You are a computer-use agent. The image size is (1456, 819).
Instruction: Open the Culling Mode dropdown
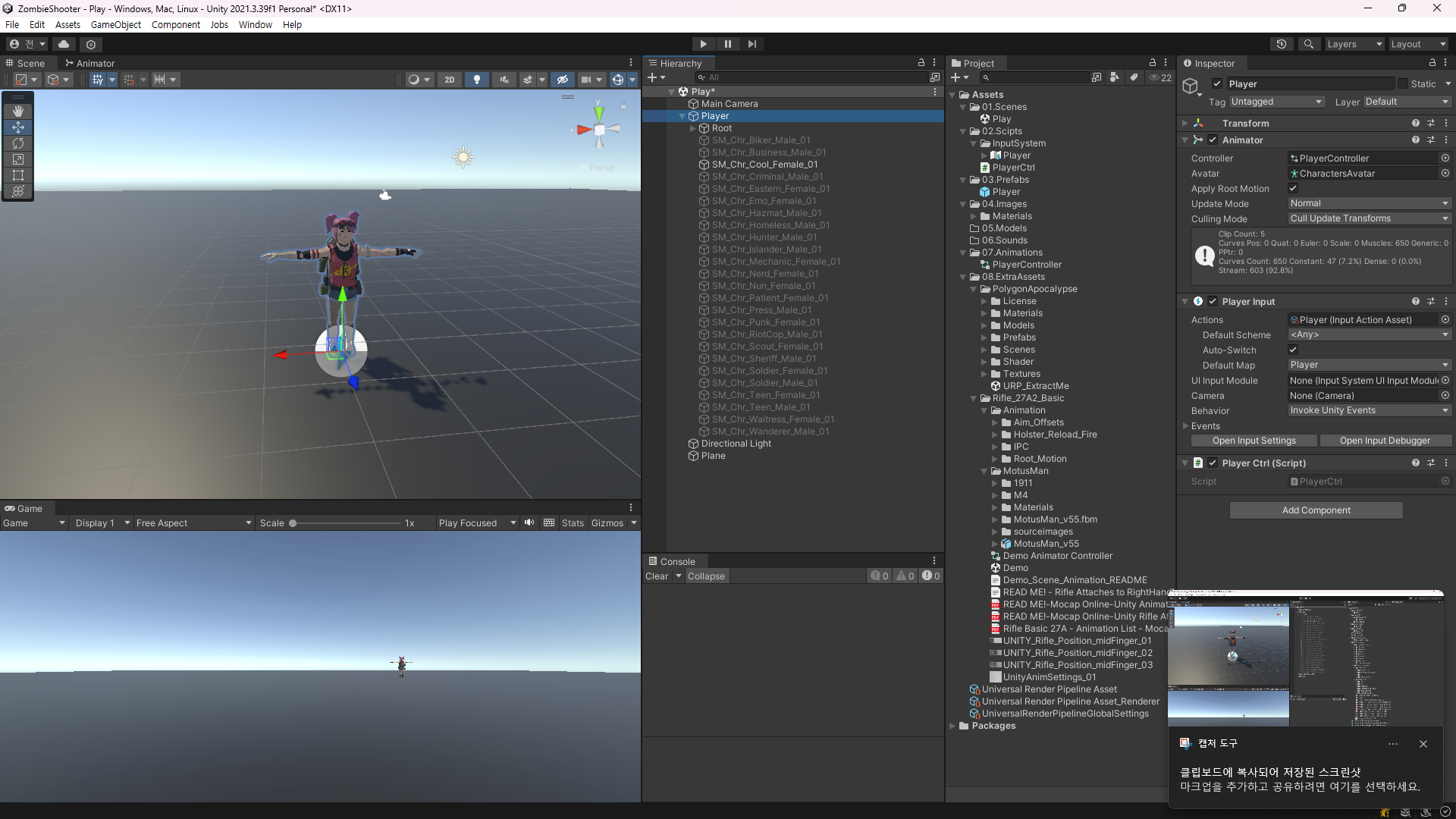1369,218
